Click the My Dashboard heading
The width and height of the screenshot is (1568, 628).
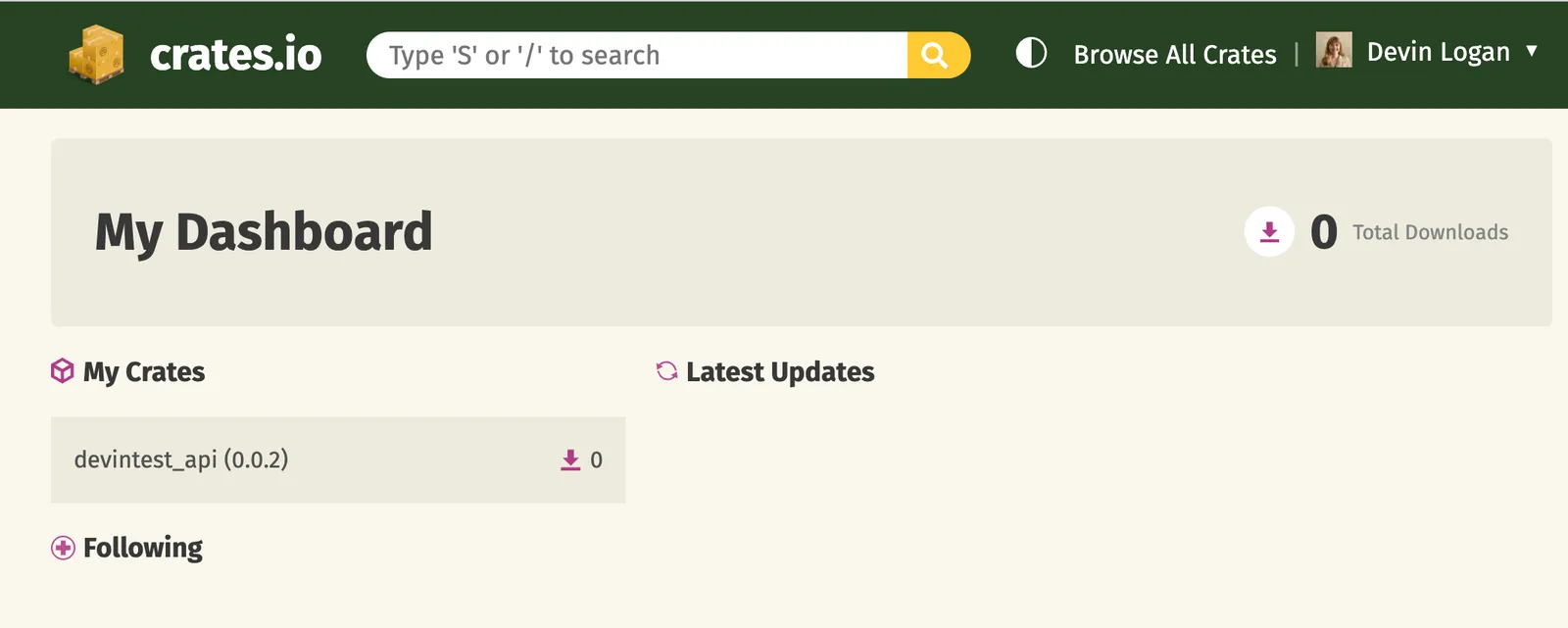pos(264,233)
